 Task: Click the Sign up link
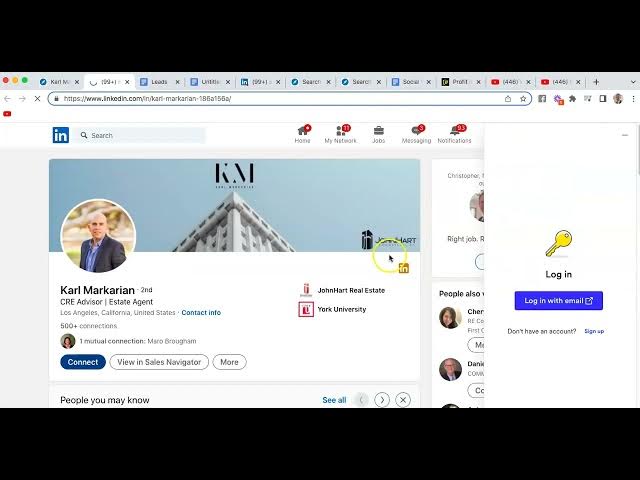pos(594,331)
